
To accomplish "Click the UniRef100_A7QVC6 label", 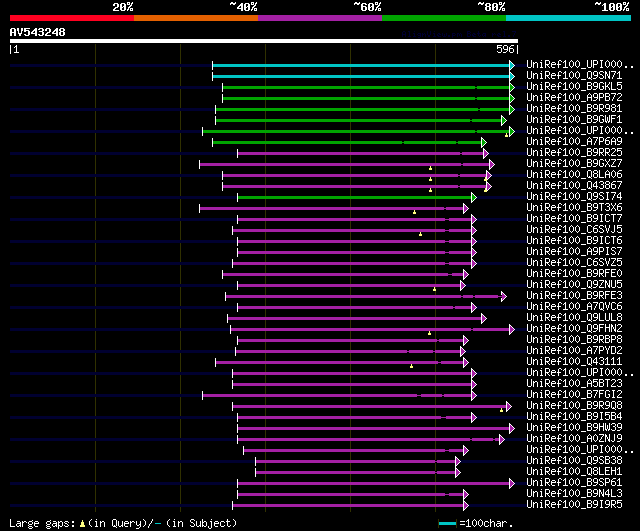I will click(574, 307).
